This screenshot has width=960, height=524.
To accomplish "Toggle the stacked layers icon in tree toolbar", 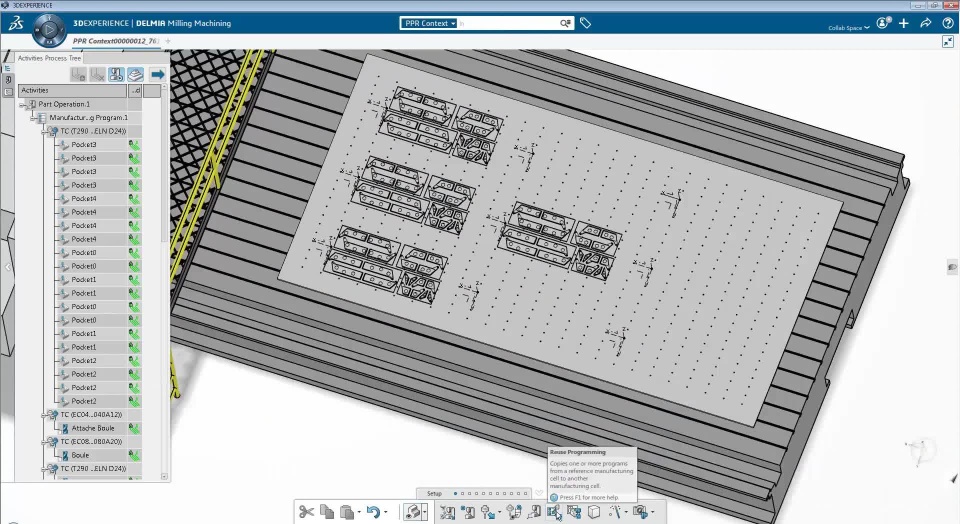I will click(x=136, y=75).
